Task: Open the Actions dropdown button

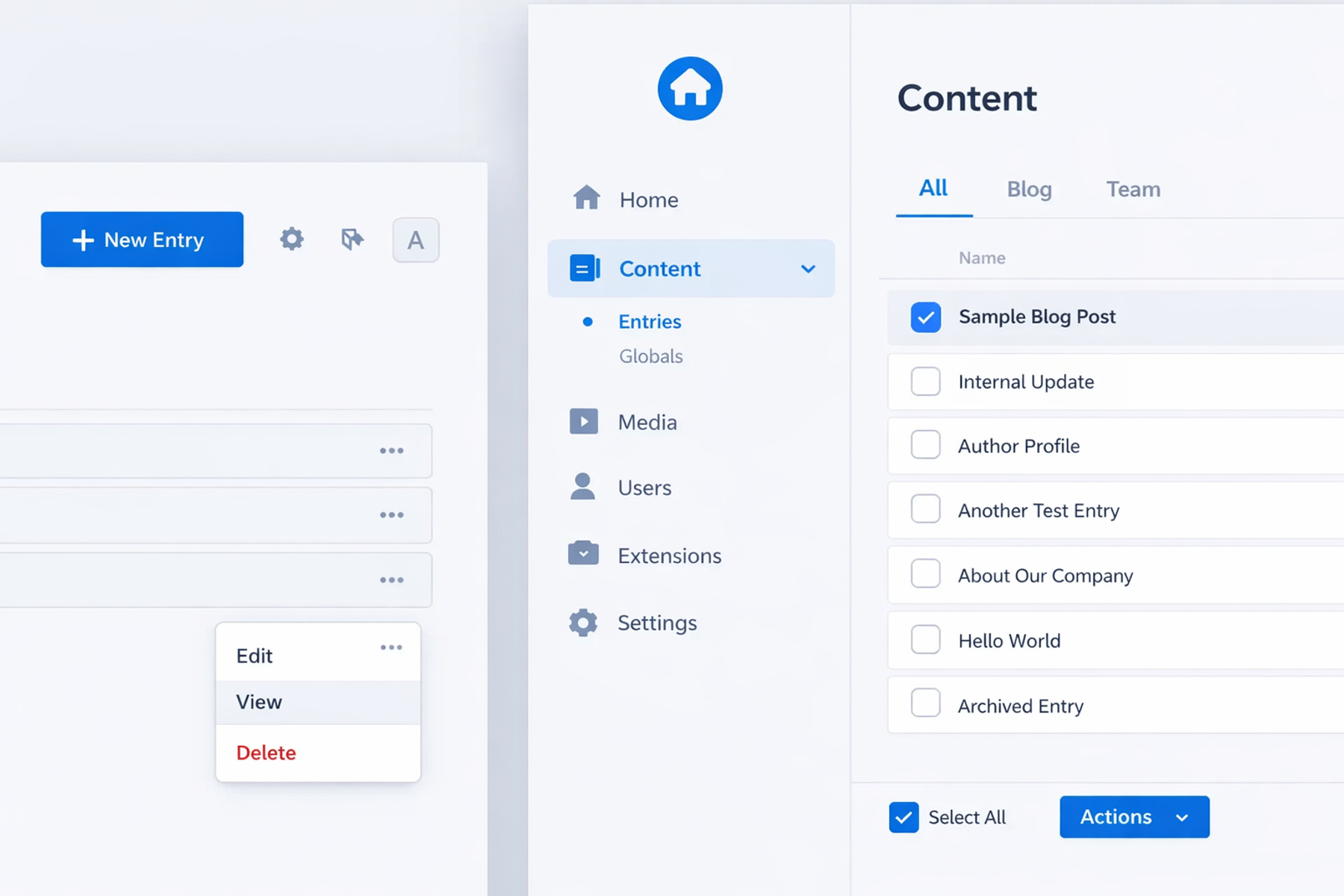Action: pos(1134,817)
